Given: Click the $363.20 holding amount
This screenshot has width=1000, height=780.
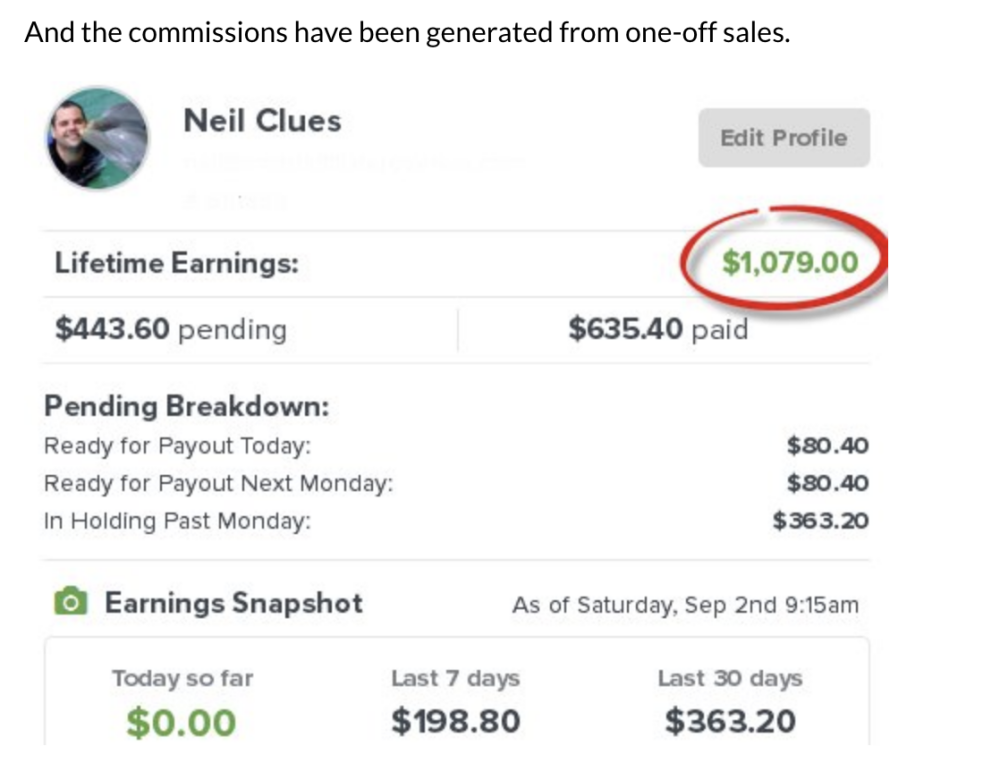Looking at the screenshot, I should pyautogui.click(x=820, y=520).
